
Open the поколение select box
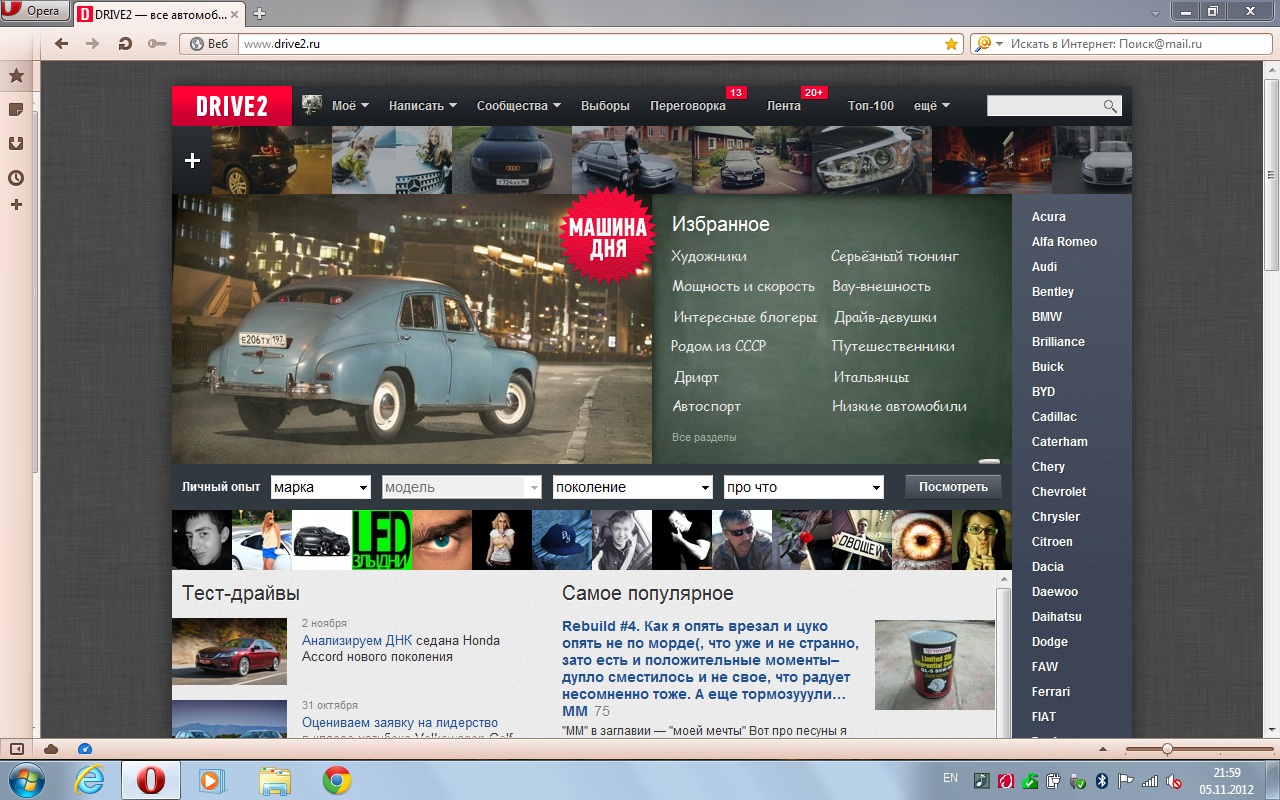633,487
